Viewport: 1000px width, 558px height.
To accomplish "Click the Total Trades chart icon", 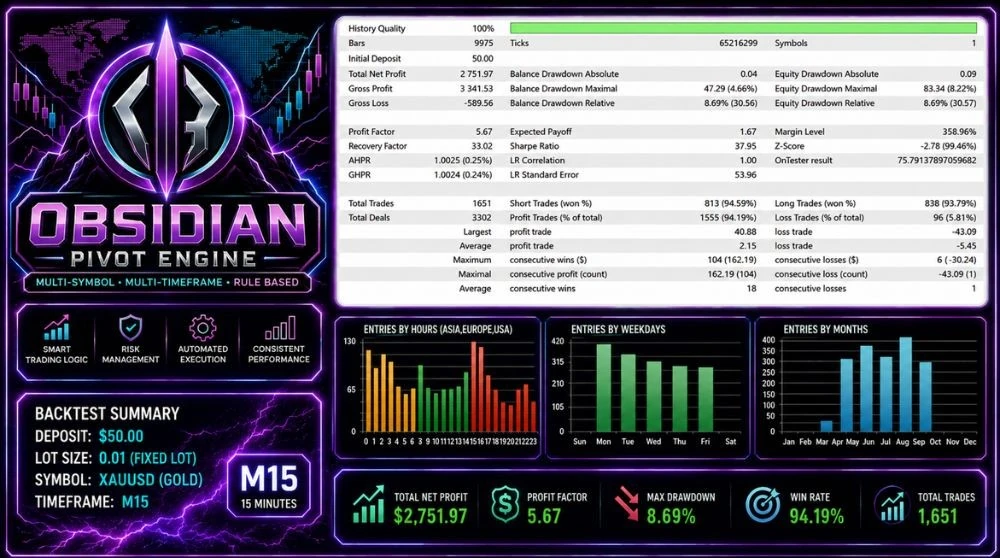I will [891, 504].
